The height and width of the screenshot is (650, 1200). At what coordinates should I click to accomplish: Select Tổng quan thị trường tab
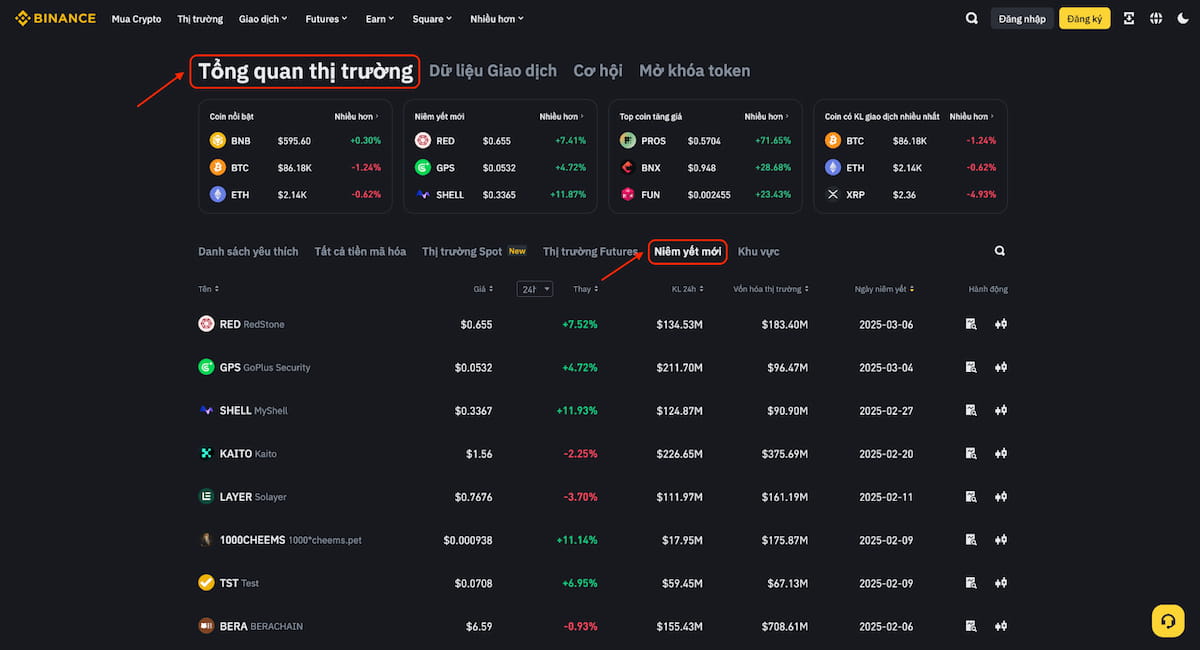coord(305,71)
